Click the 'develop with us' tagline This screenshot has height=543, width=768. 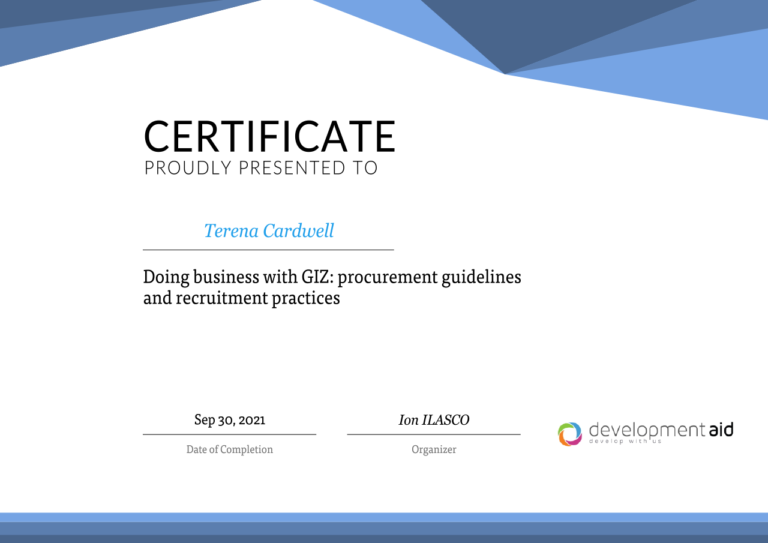click(625, 442)
